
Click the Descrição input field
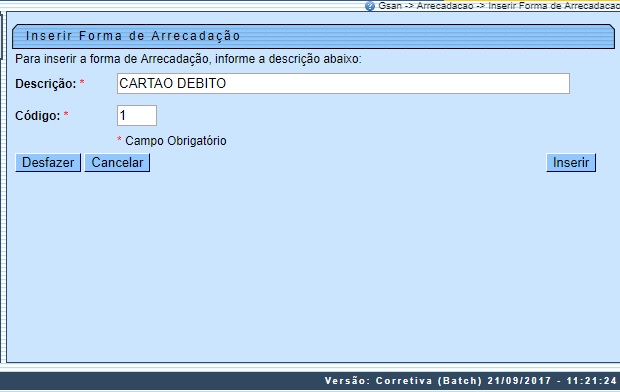click(x=343, y=83)
